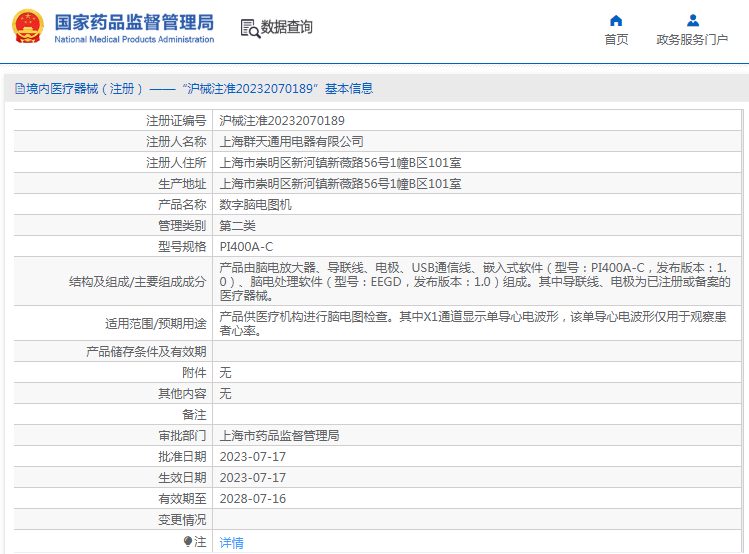The height and width of the screenshot is (554, 749).
Task: Open 政务服务门户 text link
Action: pos(692,40)
